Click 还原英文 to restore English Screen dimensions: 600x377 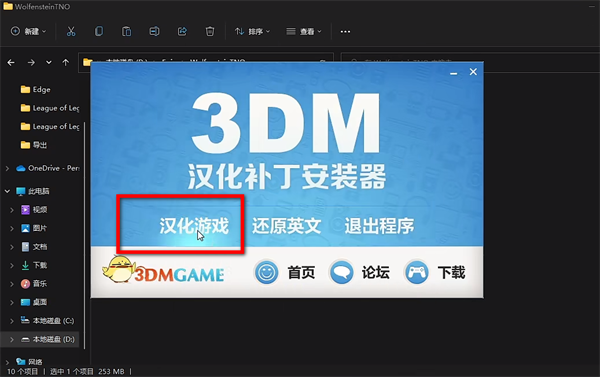(x=286, y=226)
